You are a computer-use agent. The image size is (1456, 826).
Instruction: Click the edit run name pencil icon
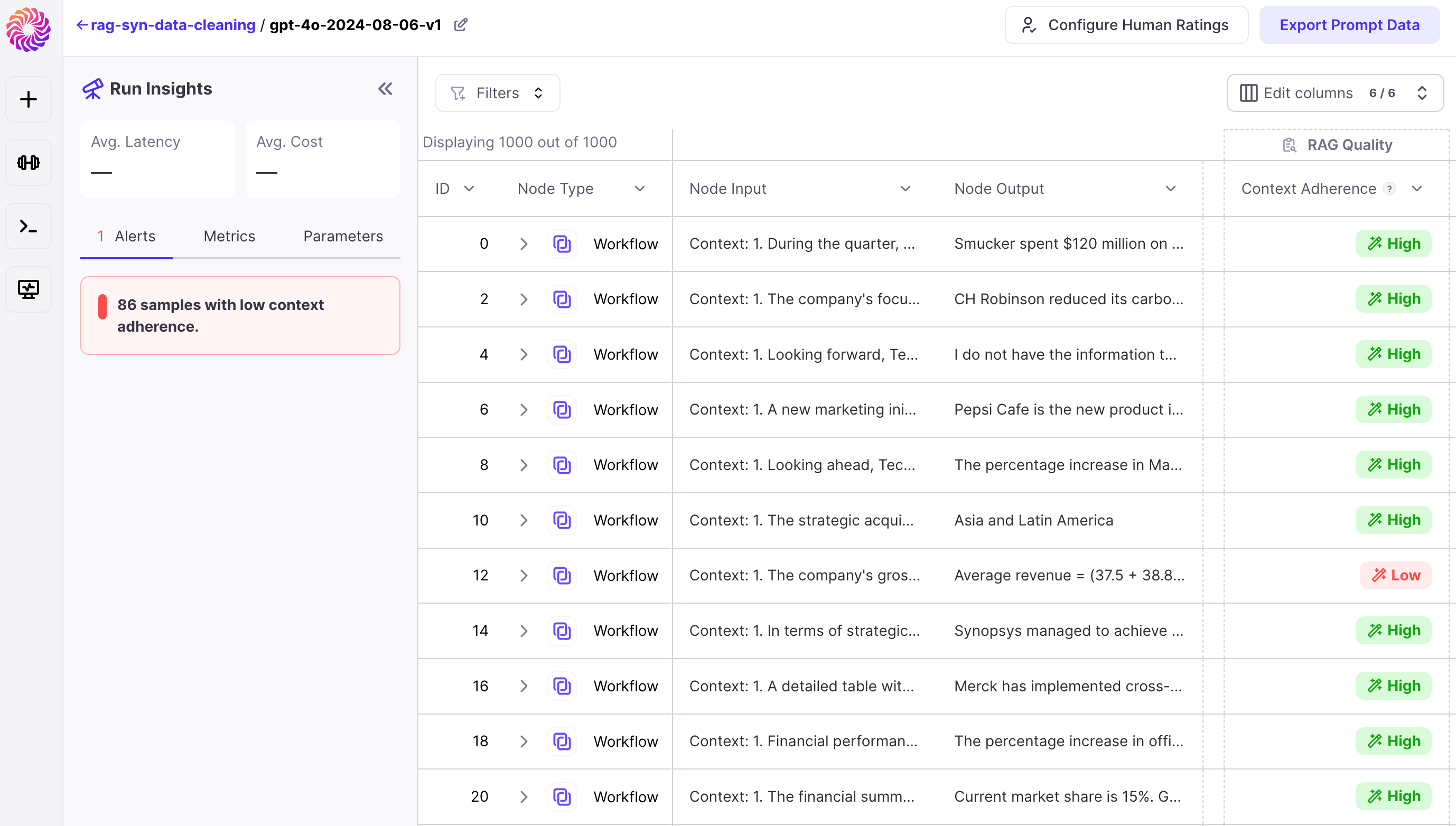click(x=461, y=25)
